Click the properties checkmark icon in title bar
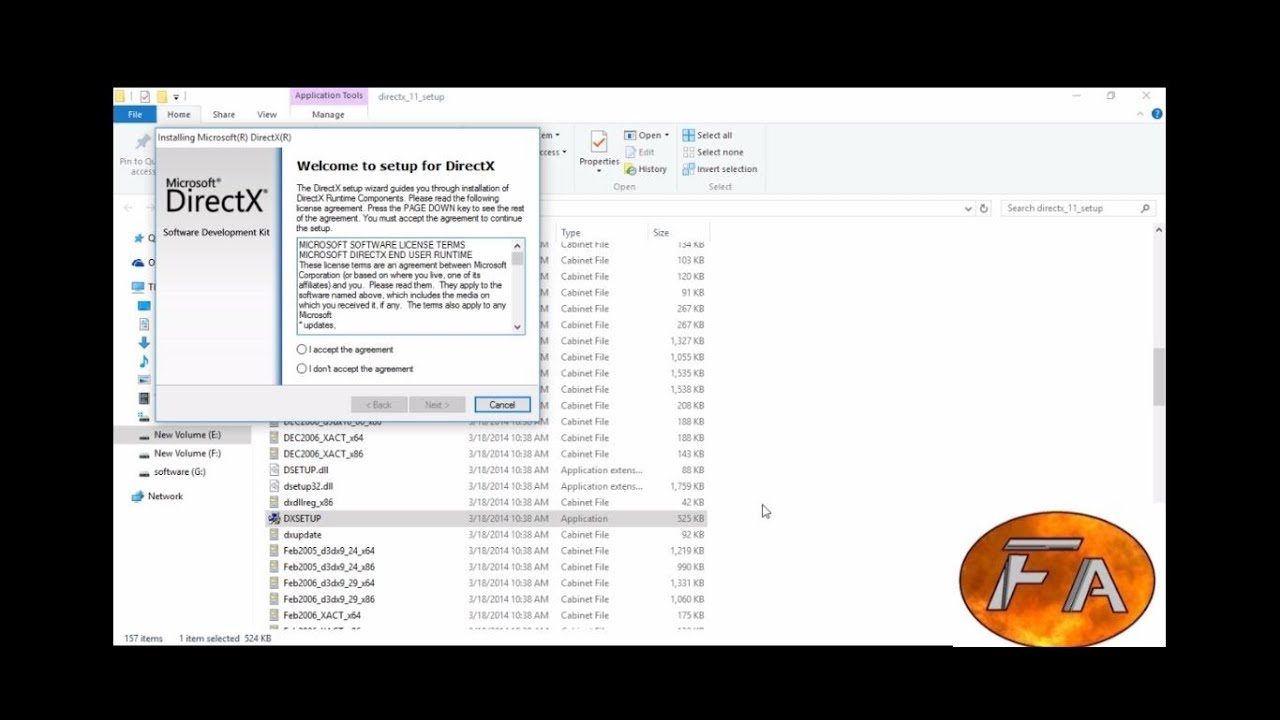 (x=145, y=97)
